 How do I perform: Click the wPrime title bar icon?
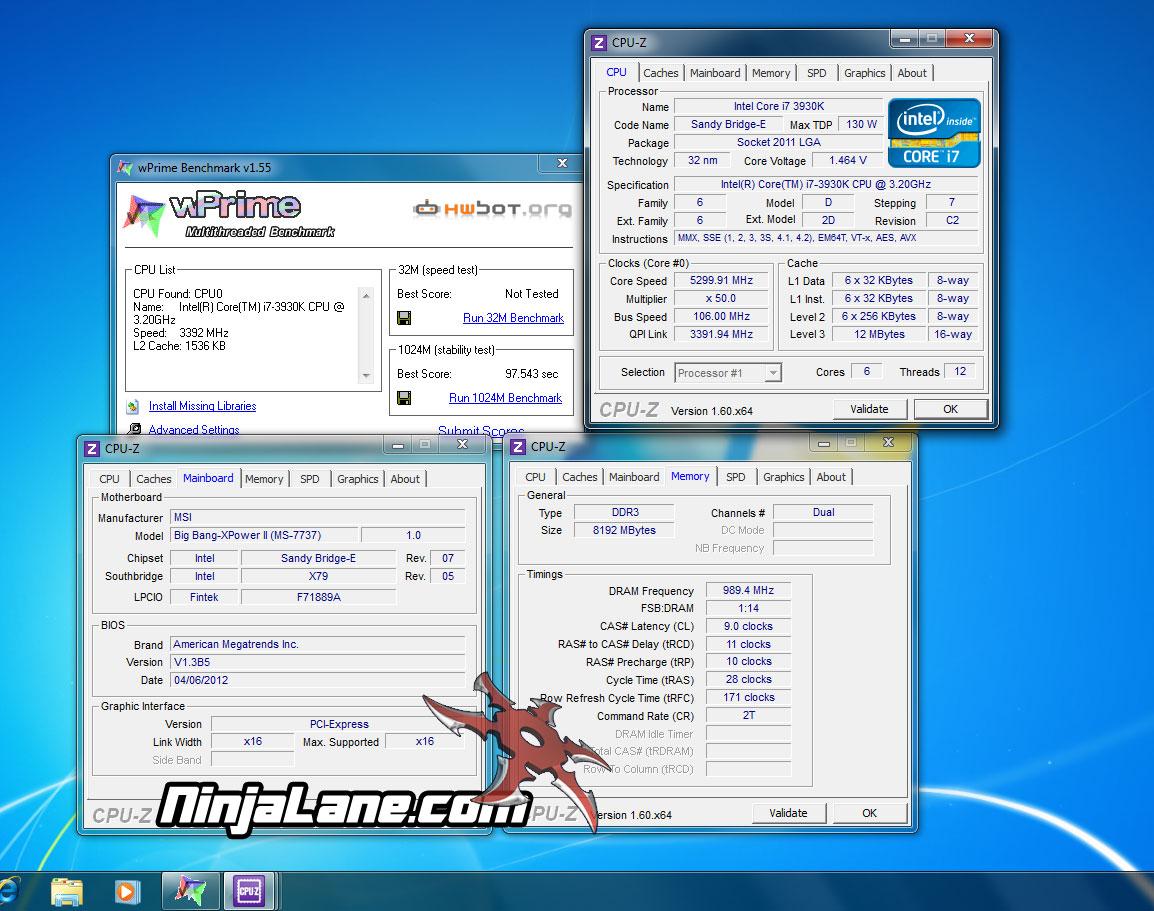pyautogui.click(x=124, y=167)
